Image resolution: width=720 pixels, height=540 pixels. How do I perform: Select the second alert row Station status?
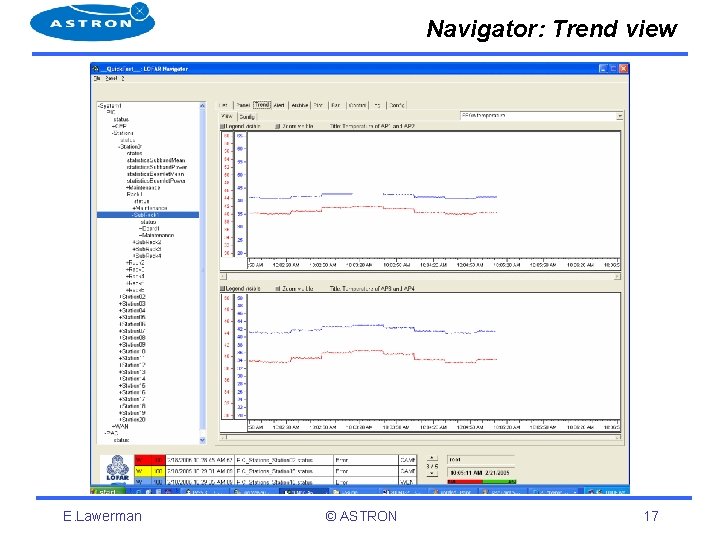pos(284,471)
